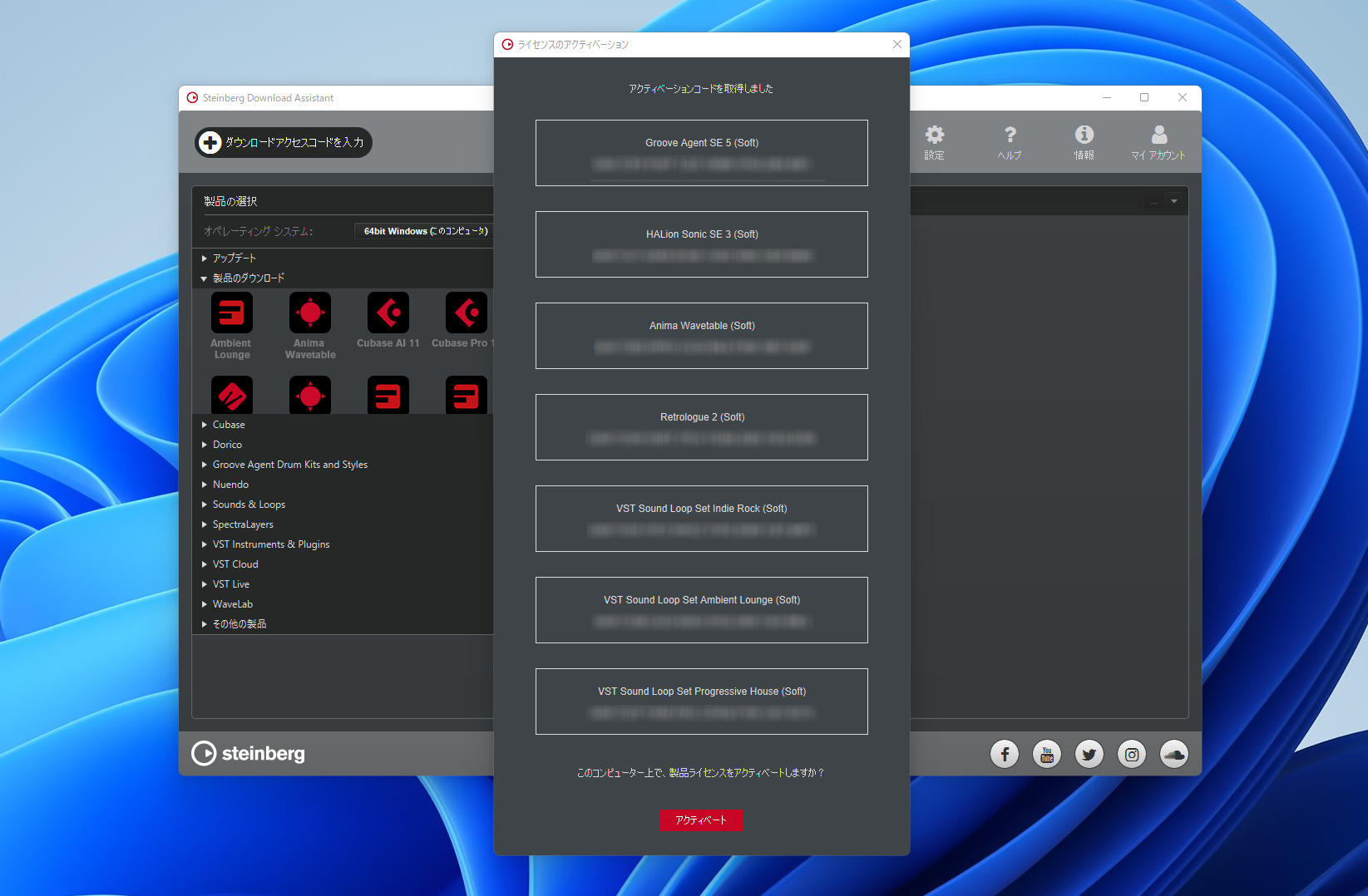Select the Groove Agent SE 5 (Soft) license box
The image size is (1368, 896).
coord(702,153)
